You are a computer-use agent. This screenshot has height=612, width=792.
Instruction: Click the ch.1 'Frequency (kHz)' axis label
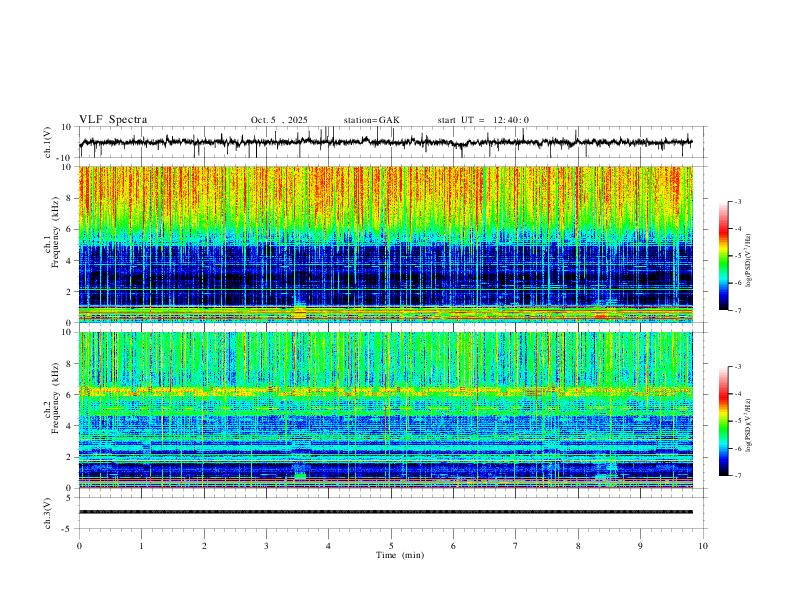tap(55, 233)
